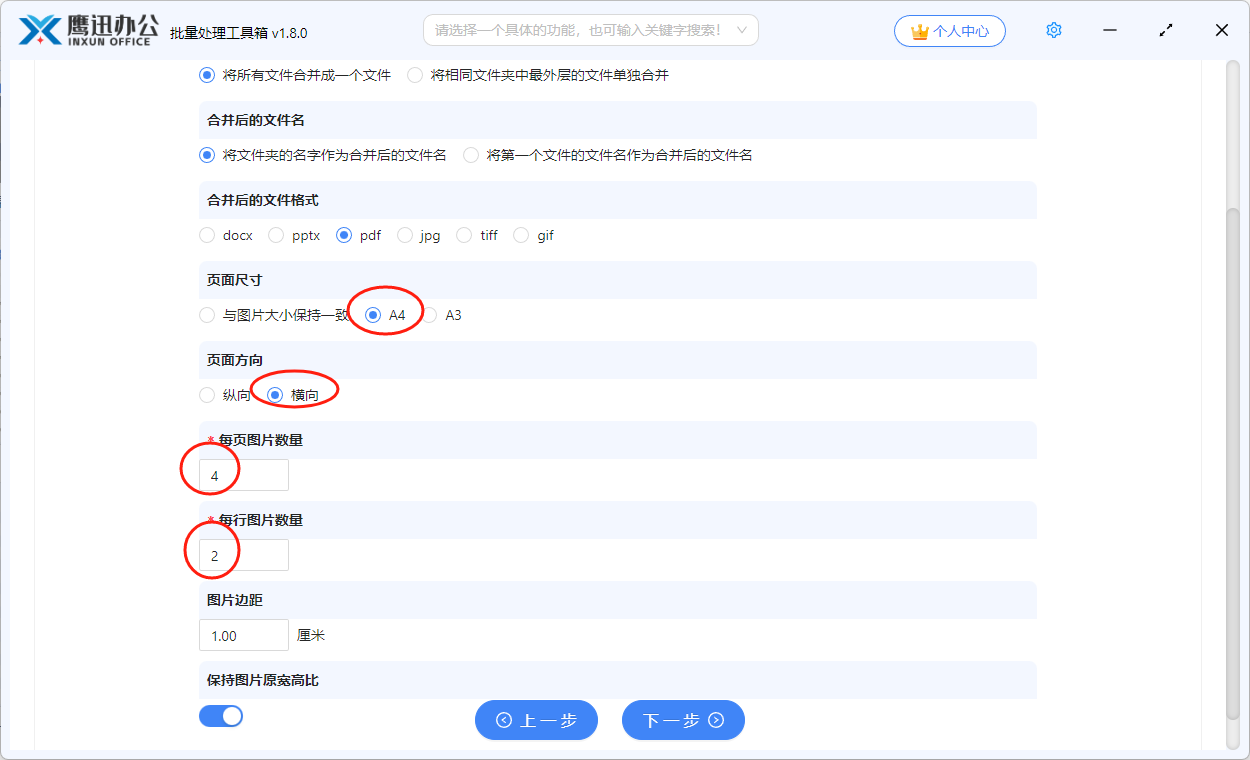The height and width of the screenshot is (760, 1250).
Task: Restore the window size
Action: point(1166,30)
